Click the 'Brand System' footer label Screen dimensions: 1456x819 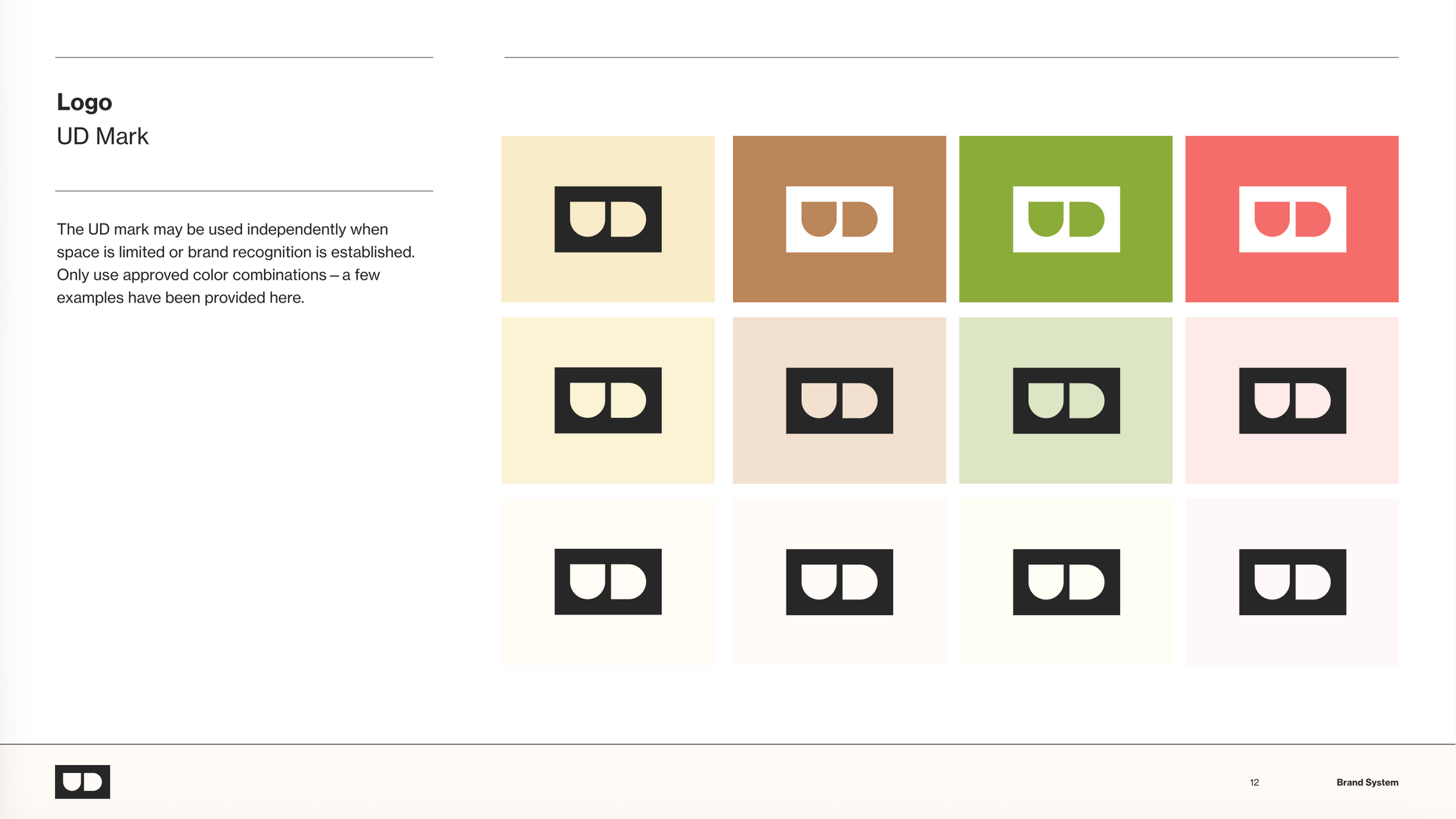(x=1367, y=783)
